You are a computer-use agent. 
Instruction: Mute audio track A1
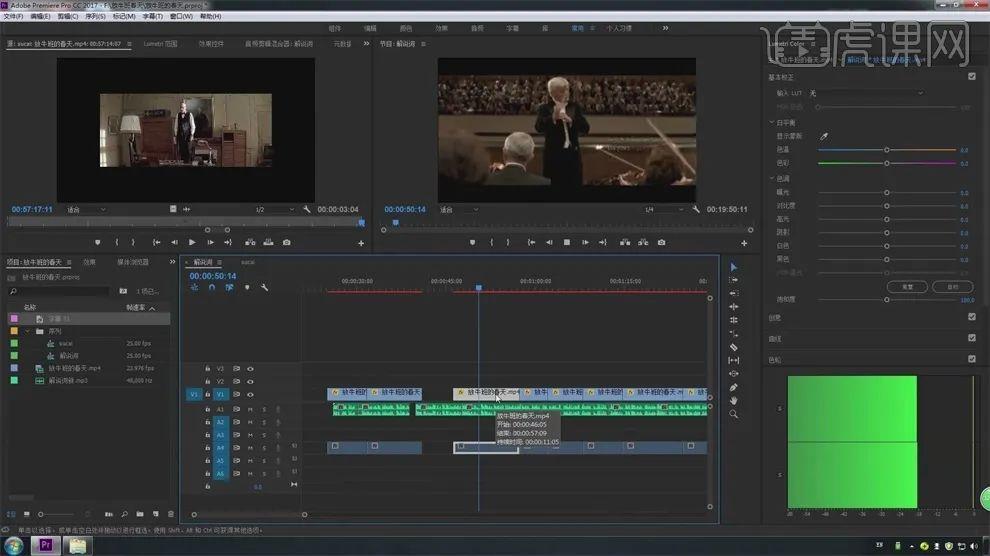coord(251,410)
